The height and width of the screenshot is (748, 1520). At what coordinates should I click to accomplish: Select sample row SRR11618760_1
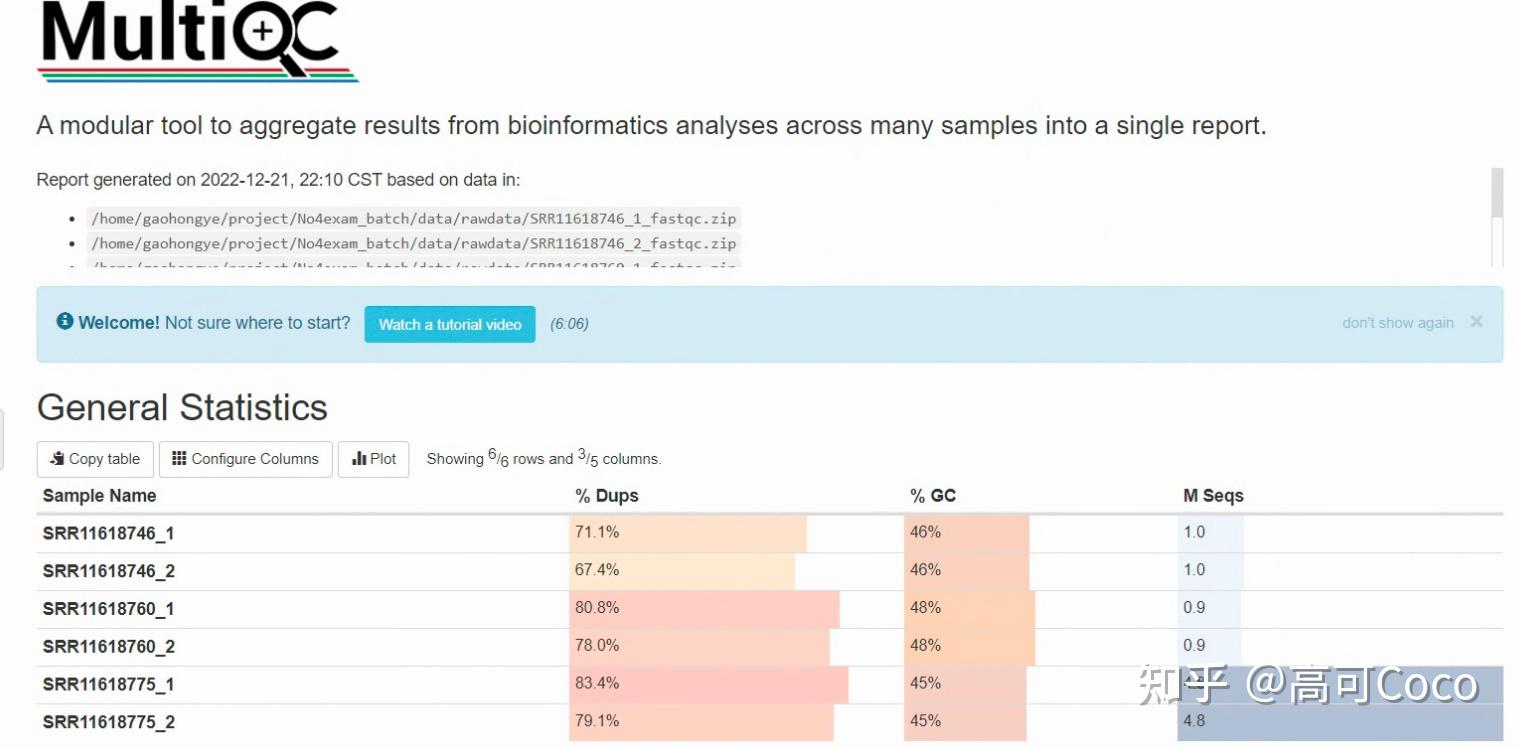coord(108,609)
